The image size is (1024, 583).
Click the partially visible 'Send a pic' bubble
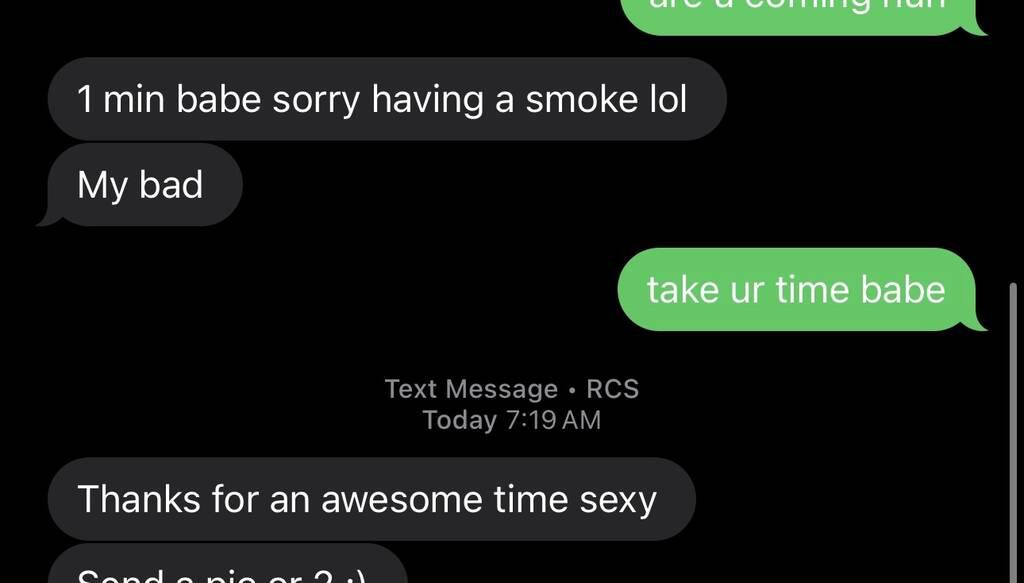228,564
